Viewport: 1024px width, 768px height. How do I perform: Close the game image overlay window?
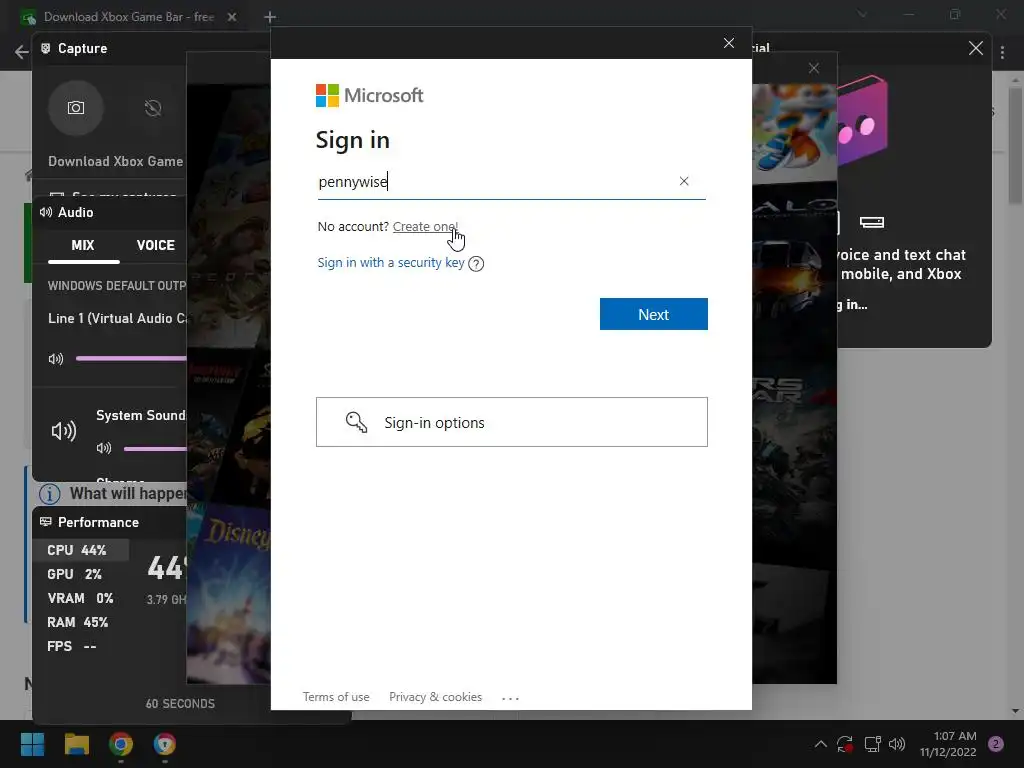814,68
